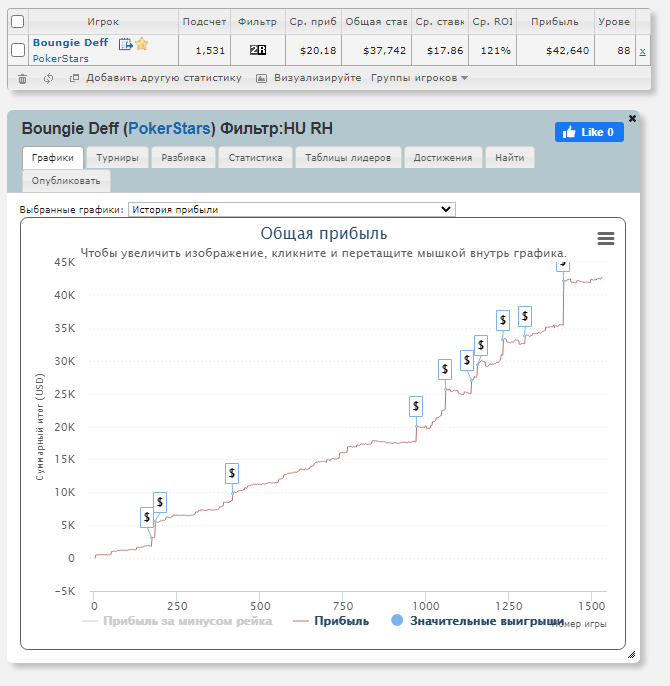Click the trash delete icon below the table
670x686 pixels.
[23, 78]
